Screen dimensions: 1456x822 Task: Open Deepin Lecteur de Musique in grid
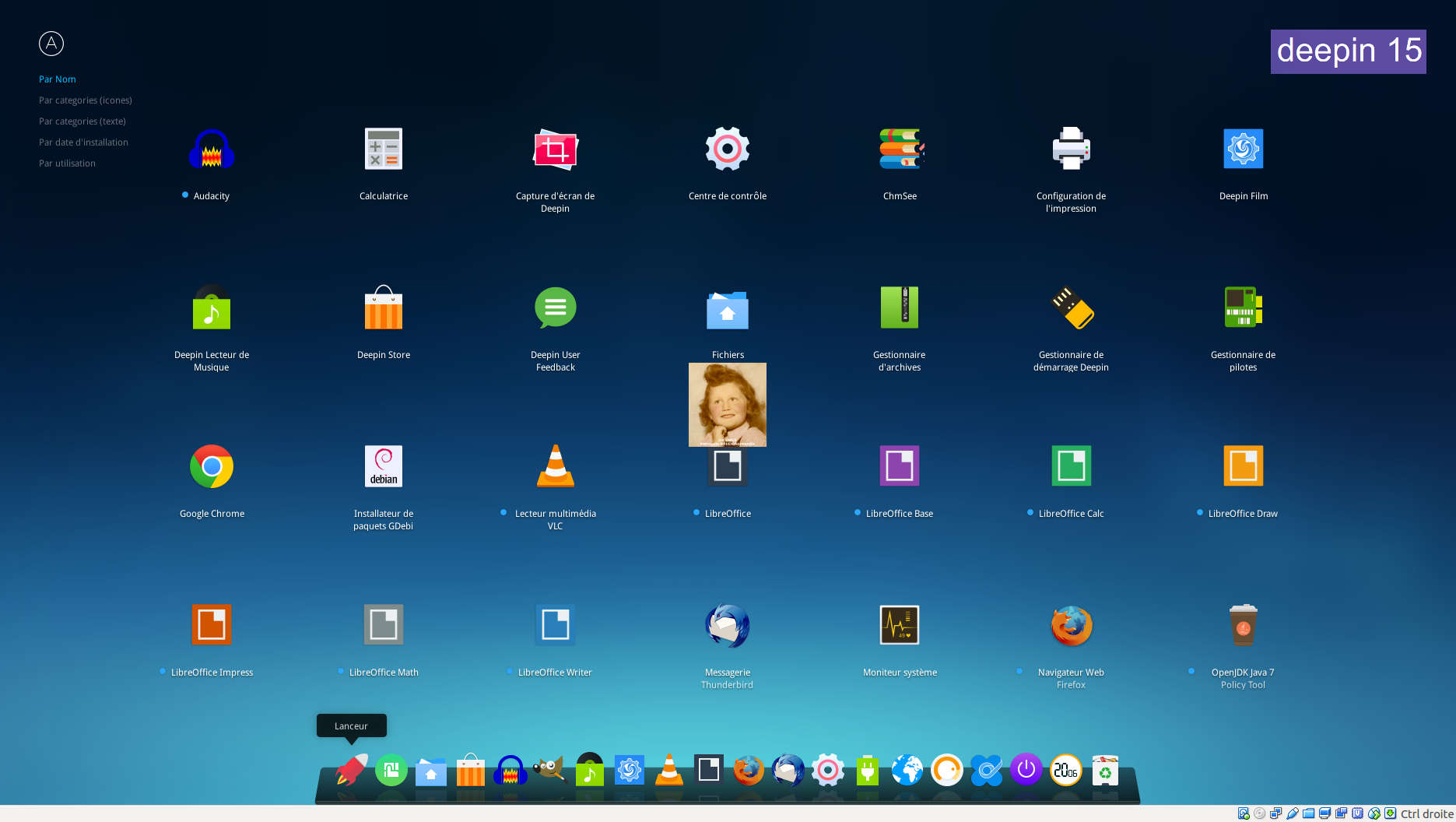tap(211, 308)
